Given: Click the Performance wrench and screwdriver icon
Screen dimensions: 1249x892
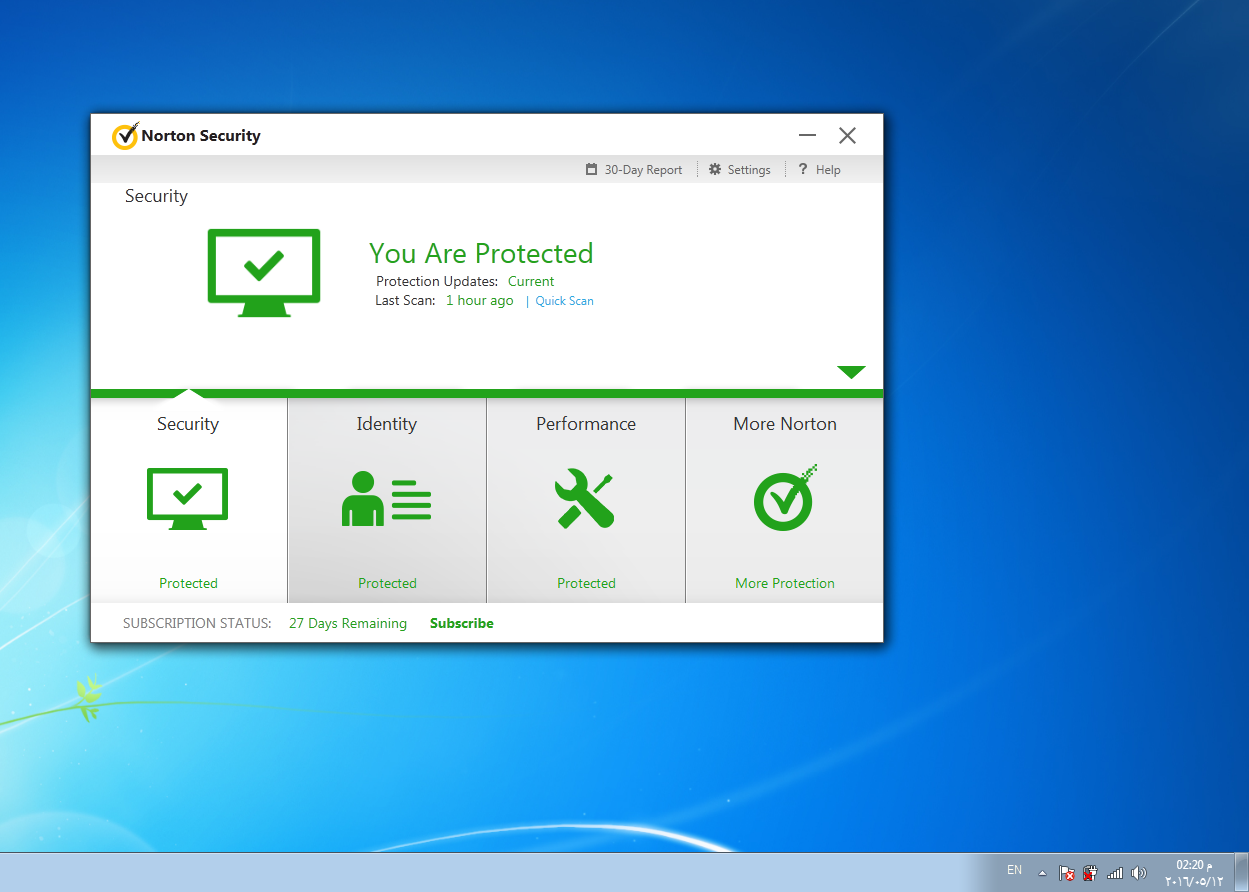Looking at the screenshot, I should [585, 499].
